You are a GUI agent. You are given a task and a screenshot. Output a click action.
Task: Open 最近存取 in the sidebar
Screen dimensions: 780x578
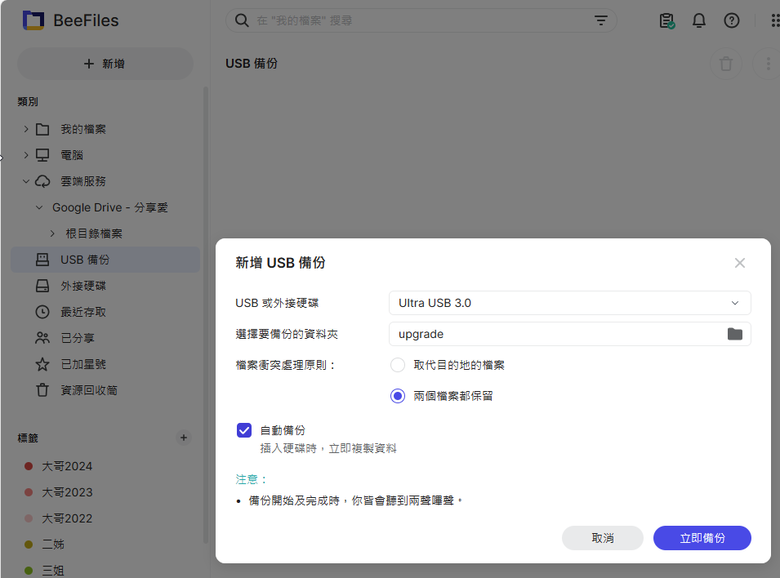point(83,312)
